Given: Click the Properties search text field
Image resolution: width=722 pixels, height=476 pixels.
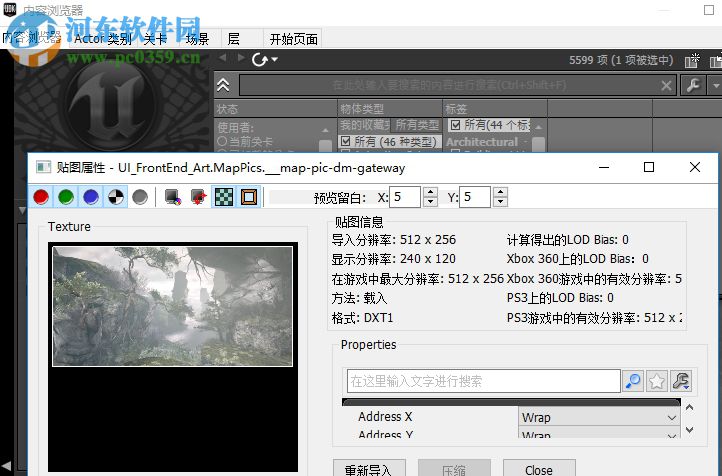Looking at the screenshot, I should pyautogui.click(x=483, y=381).
